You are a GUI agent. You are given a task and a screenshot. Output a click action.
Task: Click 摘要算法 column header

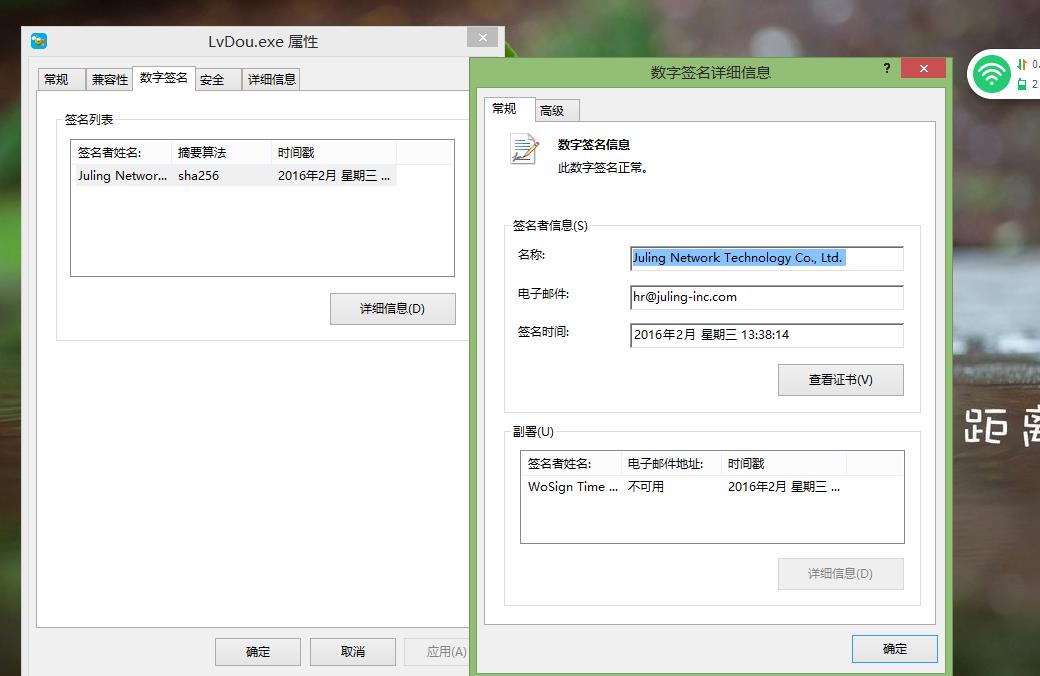(222, 153)
